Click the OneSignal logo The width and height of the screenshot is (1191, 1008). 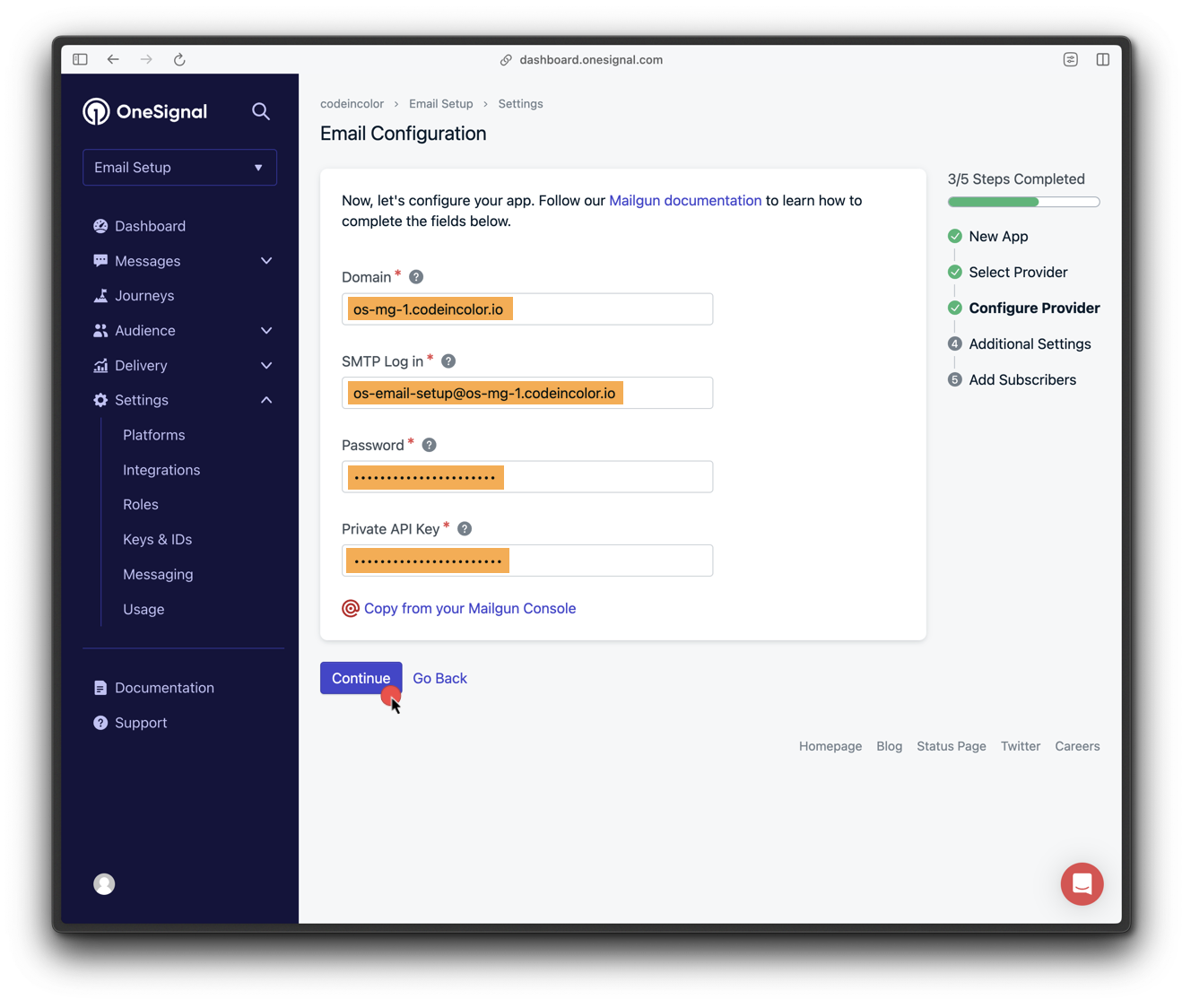point(145,111)
